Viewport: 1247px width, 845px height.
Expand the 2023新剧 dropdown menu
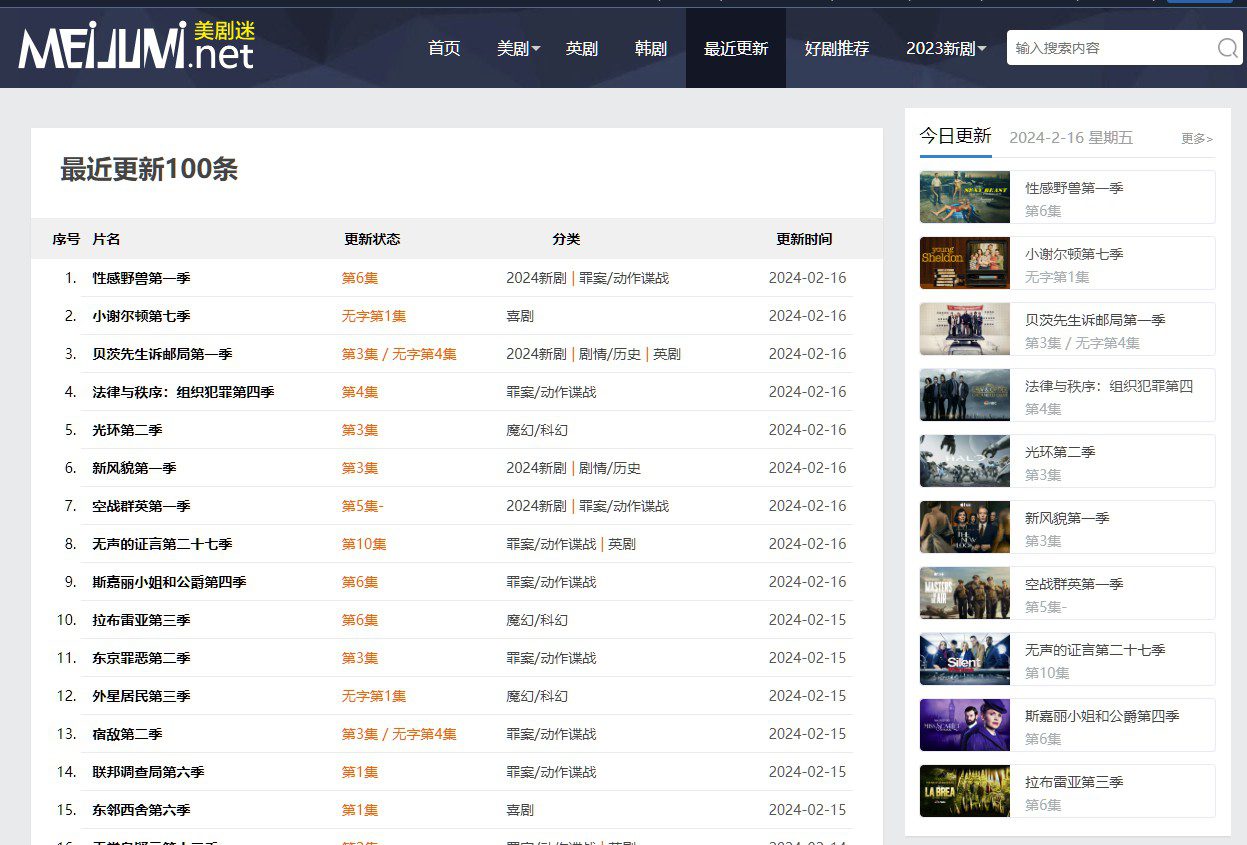coord(945,48)
